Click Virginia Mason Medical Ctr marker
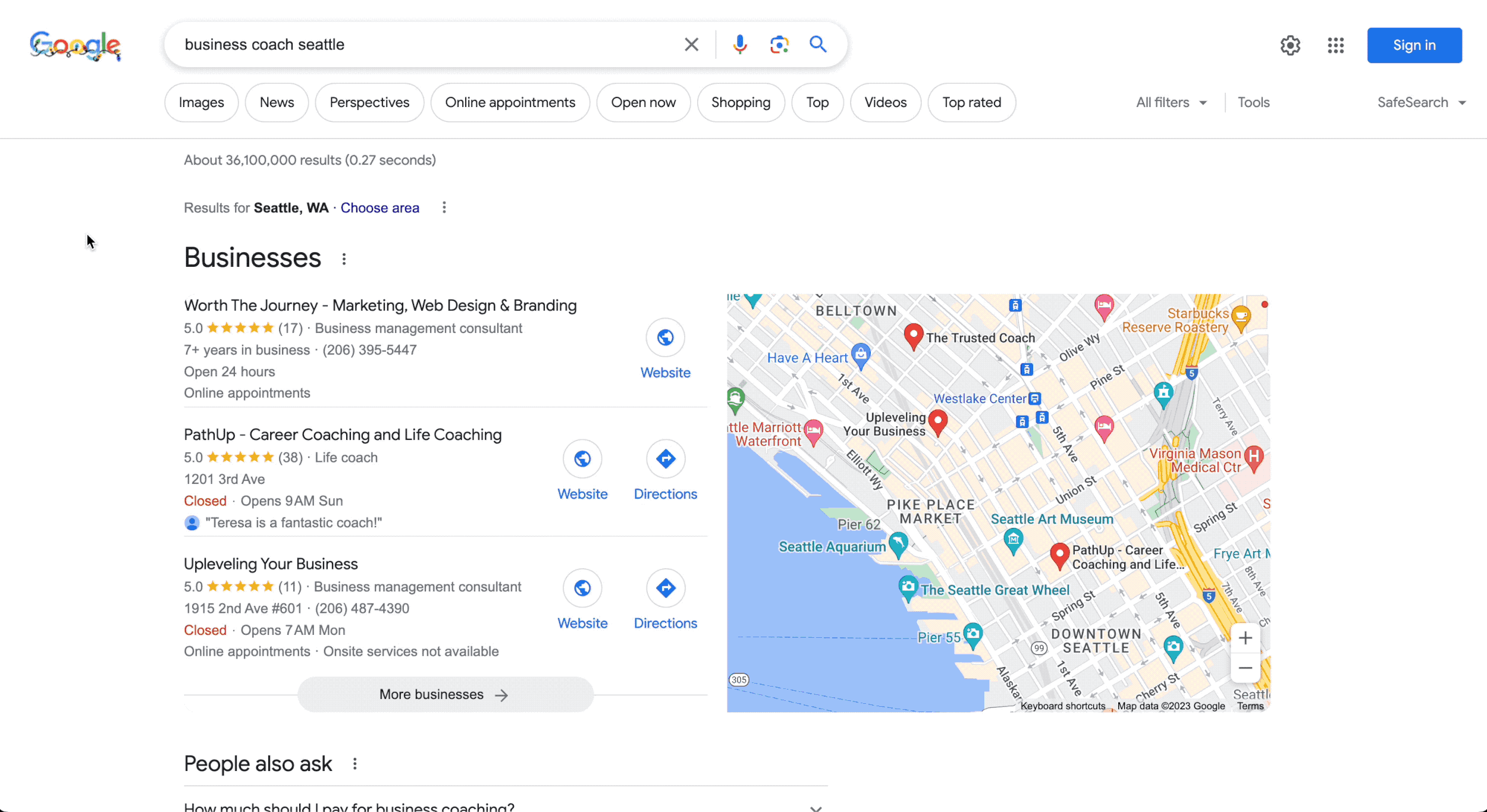This screenshot has height=812, width=1487. click(x=1254, y=458)
